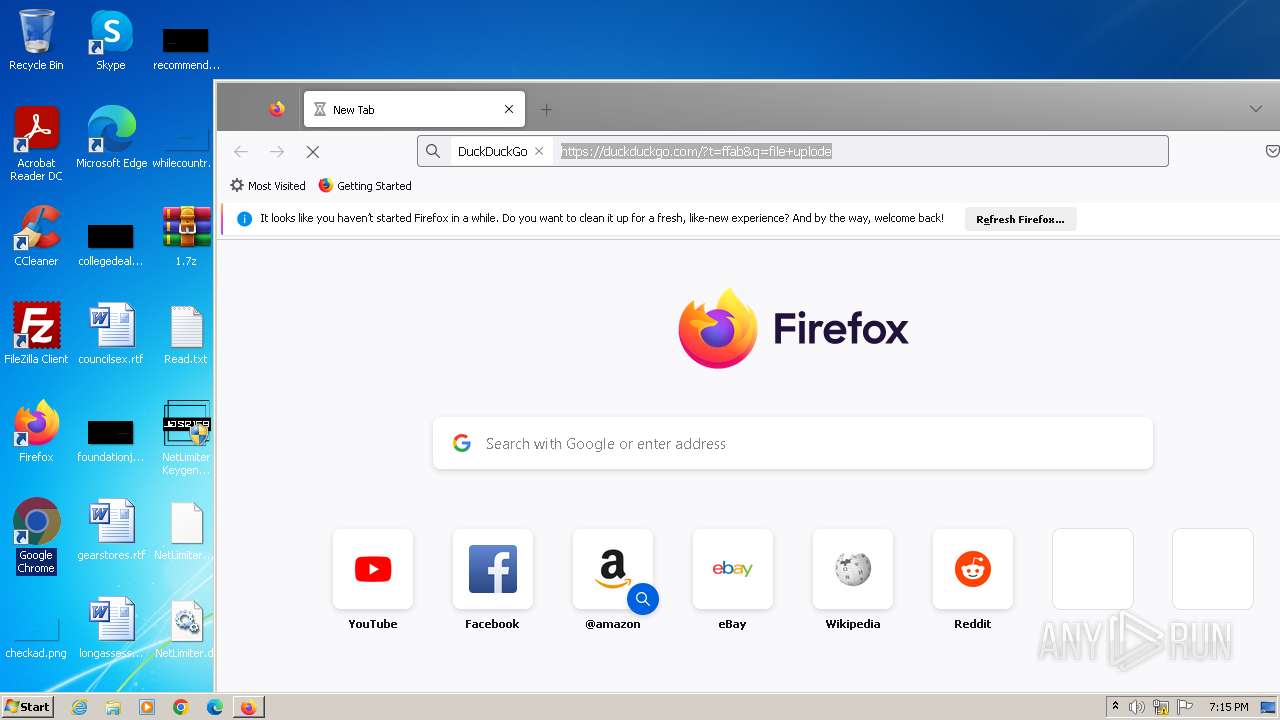Close the New Tab tab
The height and width of the screenshot is (720, 1280).
pos(509,109)
